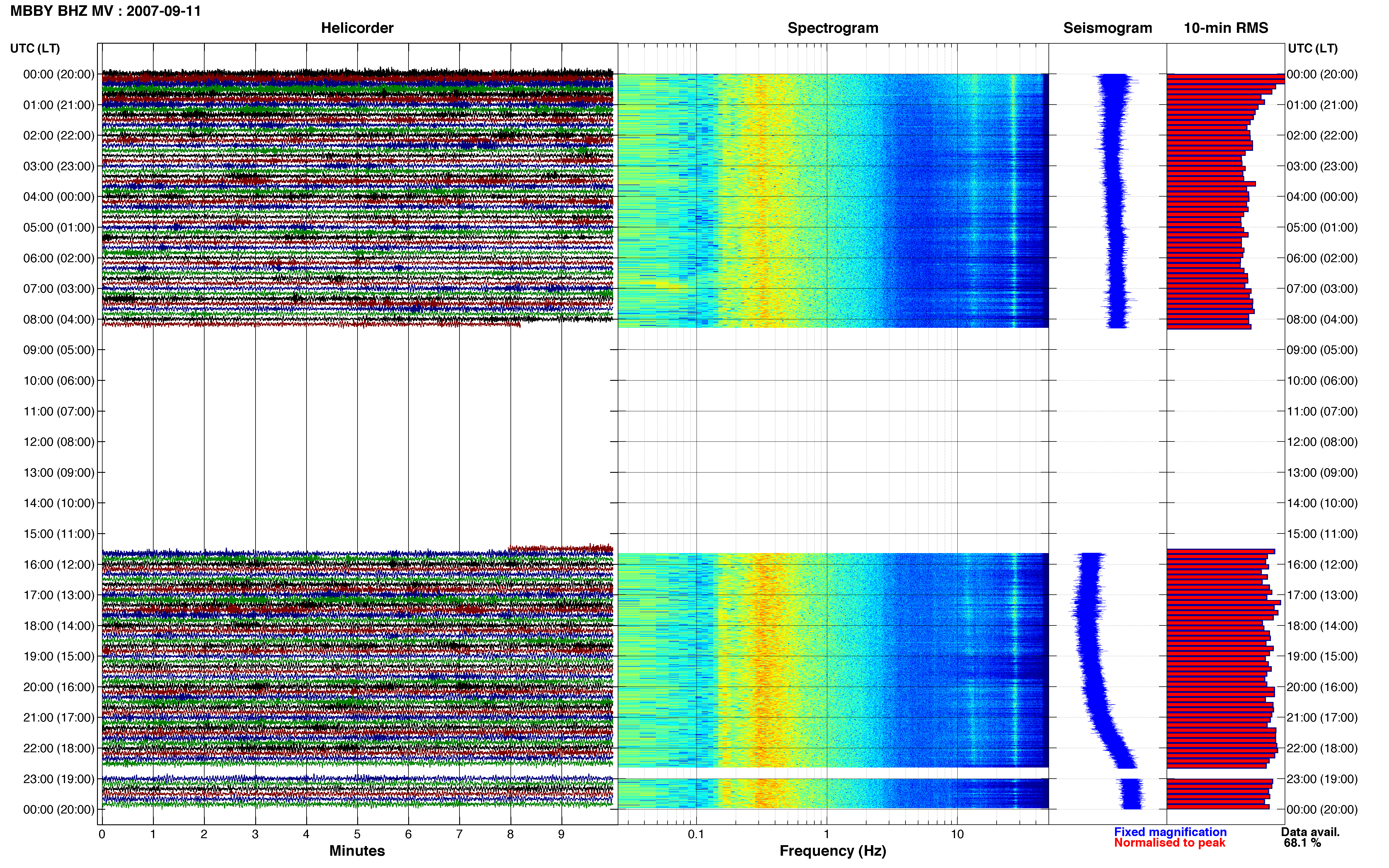Screen dimensions: 1389x868
Task: Click left axis label '11:00 (07:00)'
Action: (x=59, y=412)
